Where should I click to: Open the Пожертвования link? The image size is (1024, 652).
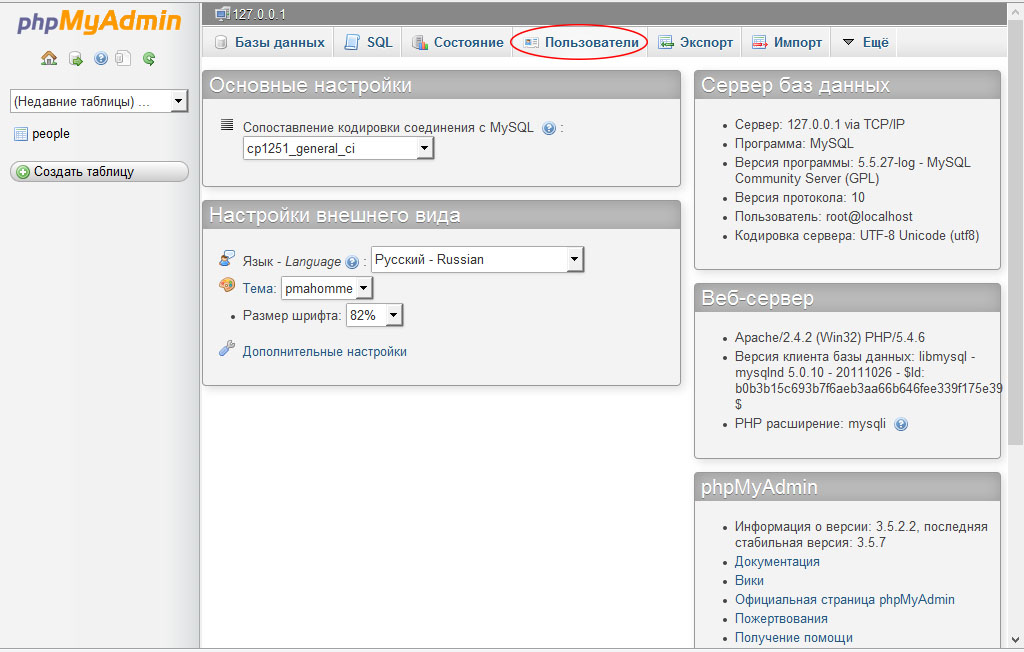tap(781, 618)
